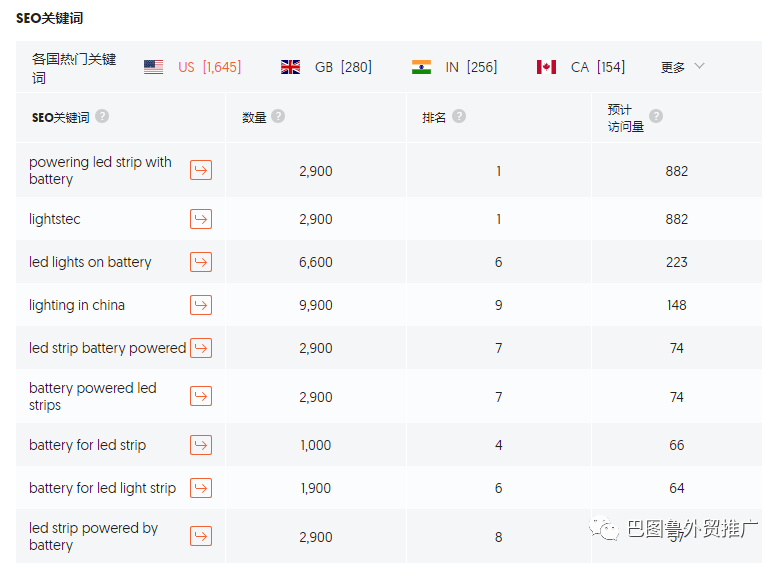Viewport: 784px width, 563px height.
Task: Click the 排名 column header
Action: pyautogui.click(x=434, y=118)
